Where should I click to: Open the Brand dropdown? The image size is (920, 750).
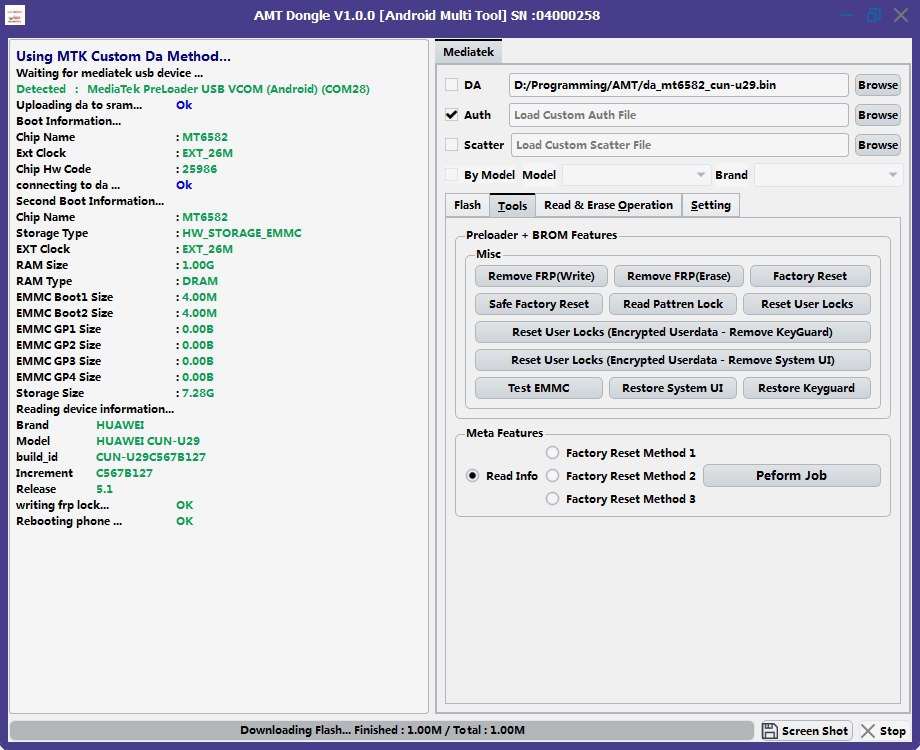[x=828, y=175]
